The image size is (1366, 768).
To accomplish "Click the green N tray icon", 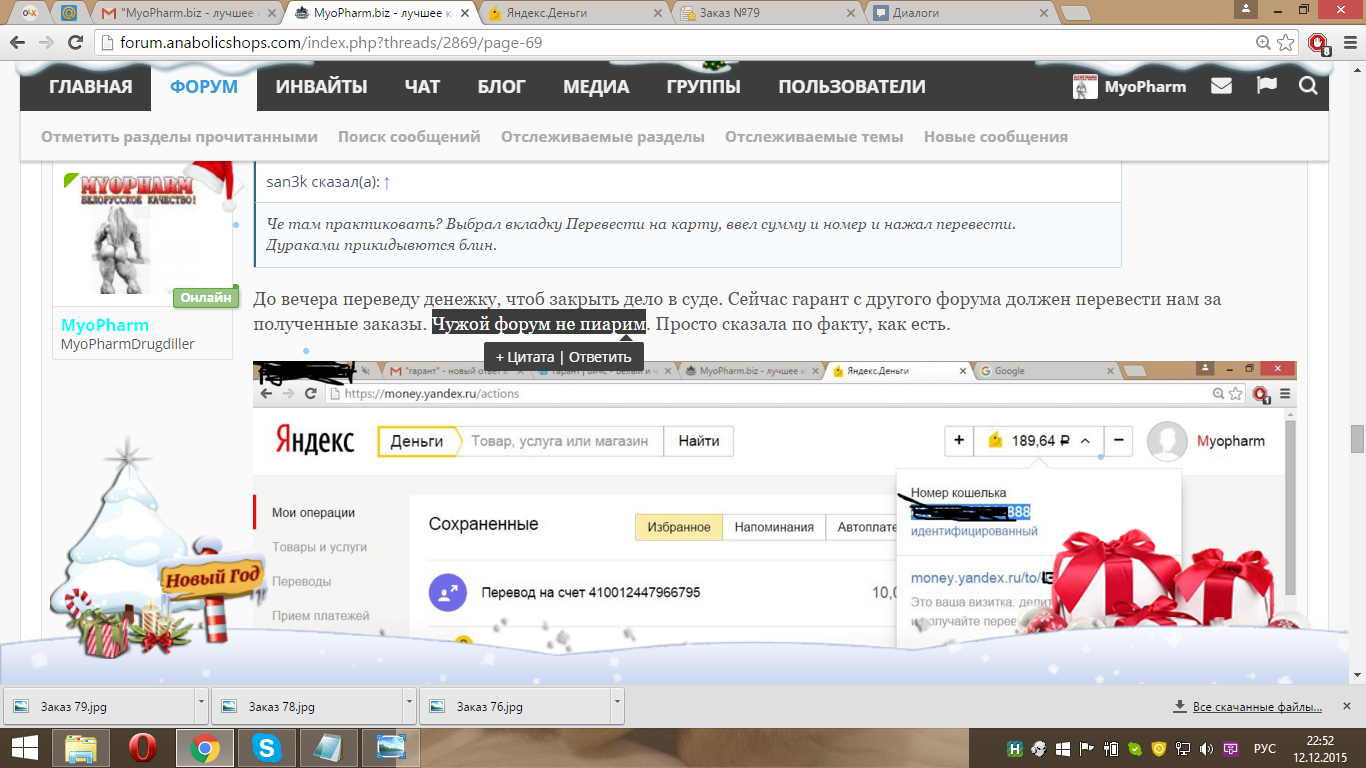I will 1015,748.
